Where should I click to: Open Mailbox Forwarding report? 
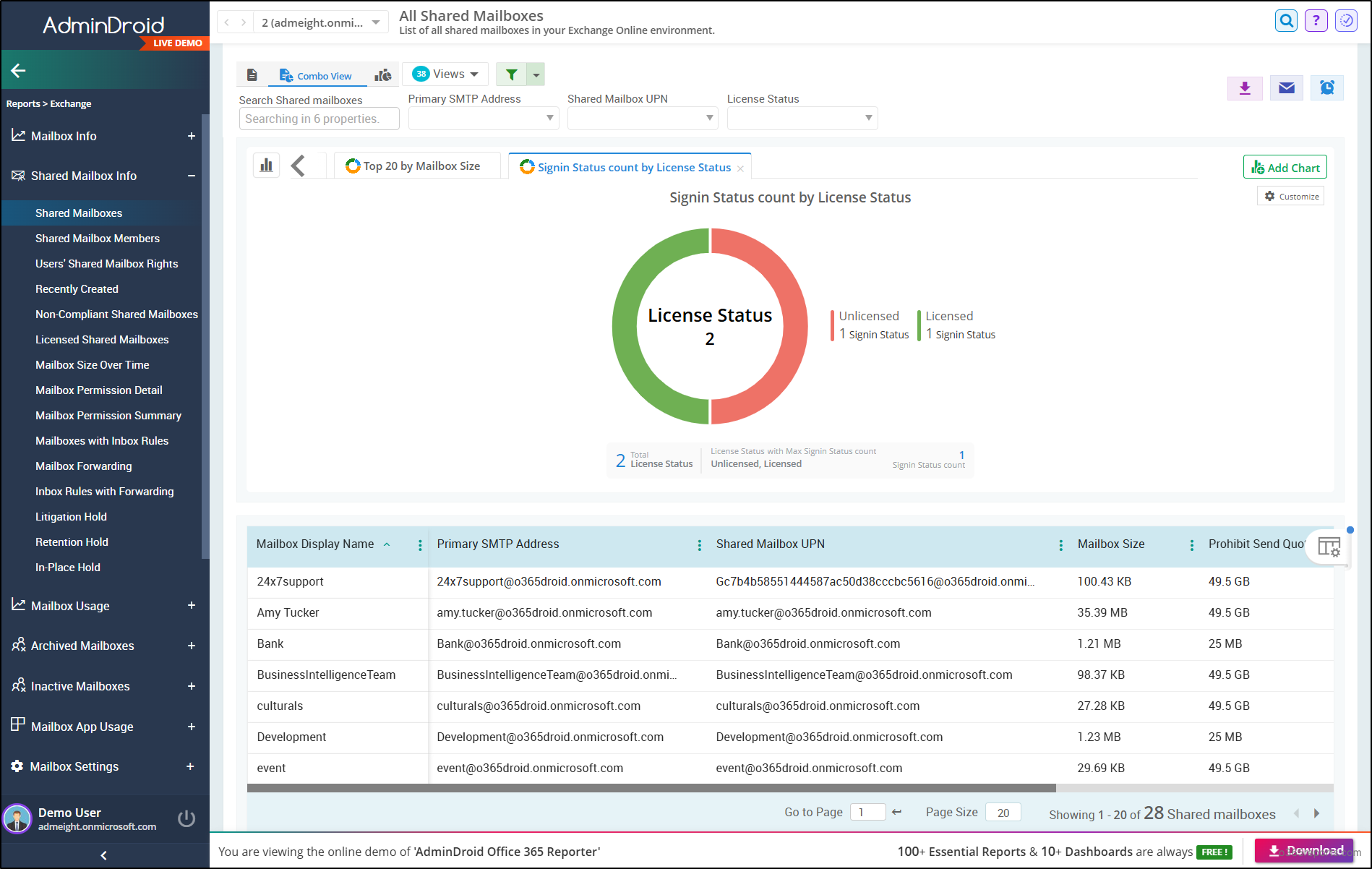pyautogui.click(x=84, y=466)
